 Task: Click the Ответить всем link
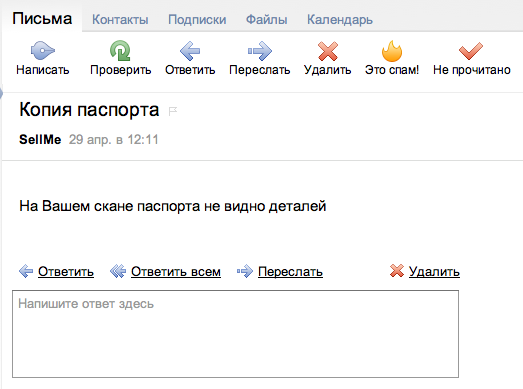coord(176,272)
